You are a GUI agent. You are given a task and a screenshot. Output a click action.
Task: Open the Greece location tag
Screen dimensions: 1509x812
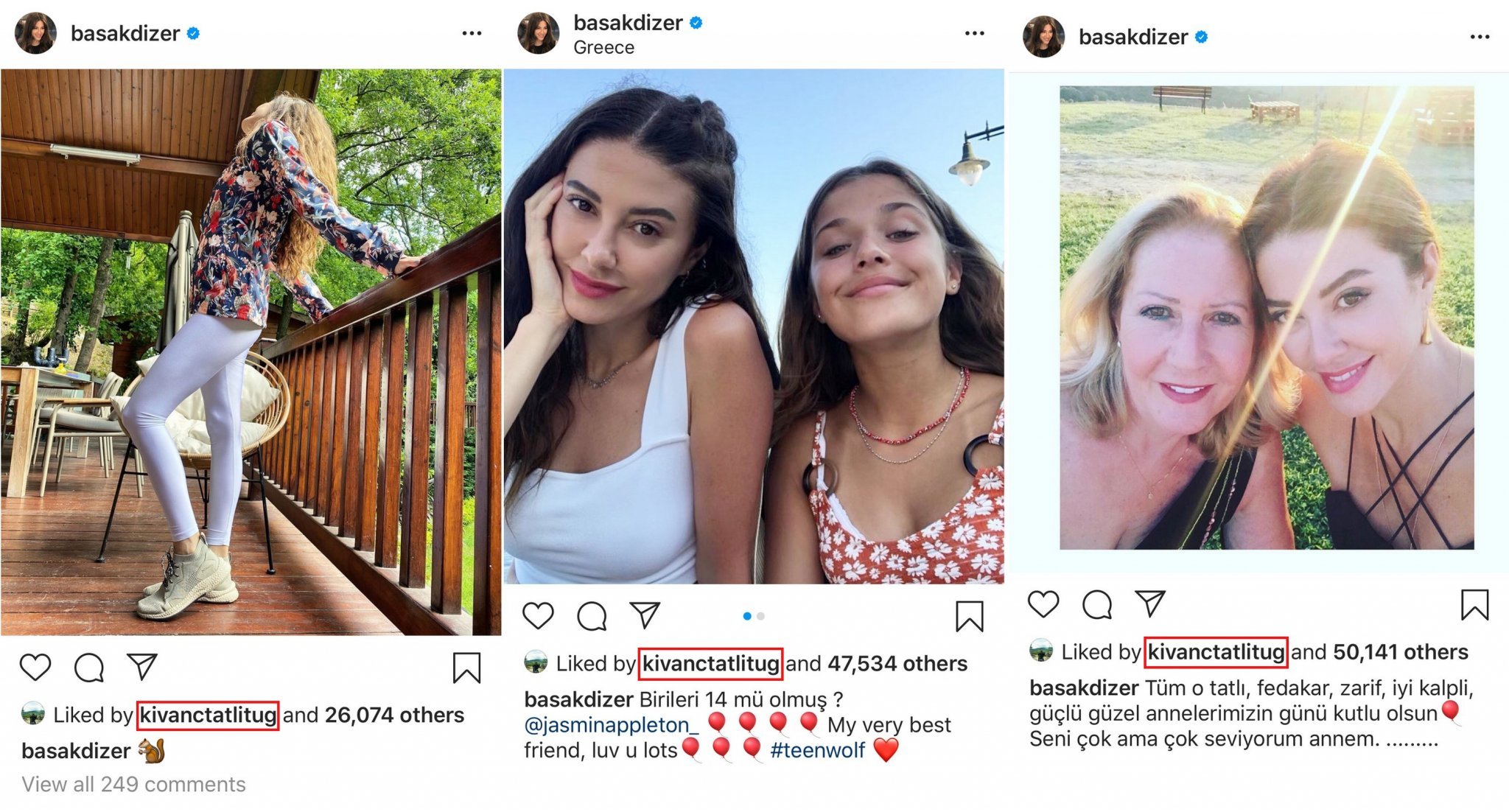click(603, 47)
